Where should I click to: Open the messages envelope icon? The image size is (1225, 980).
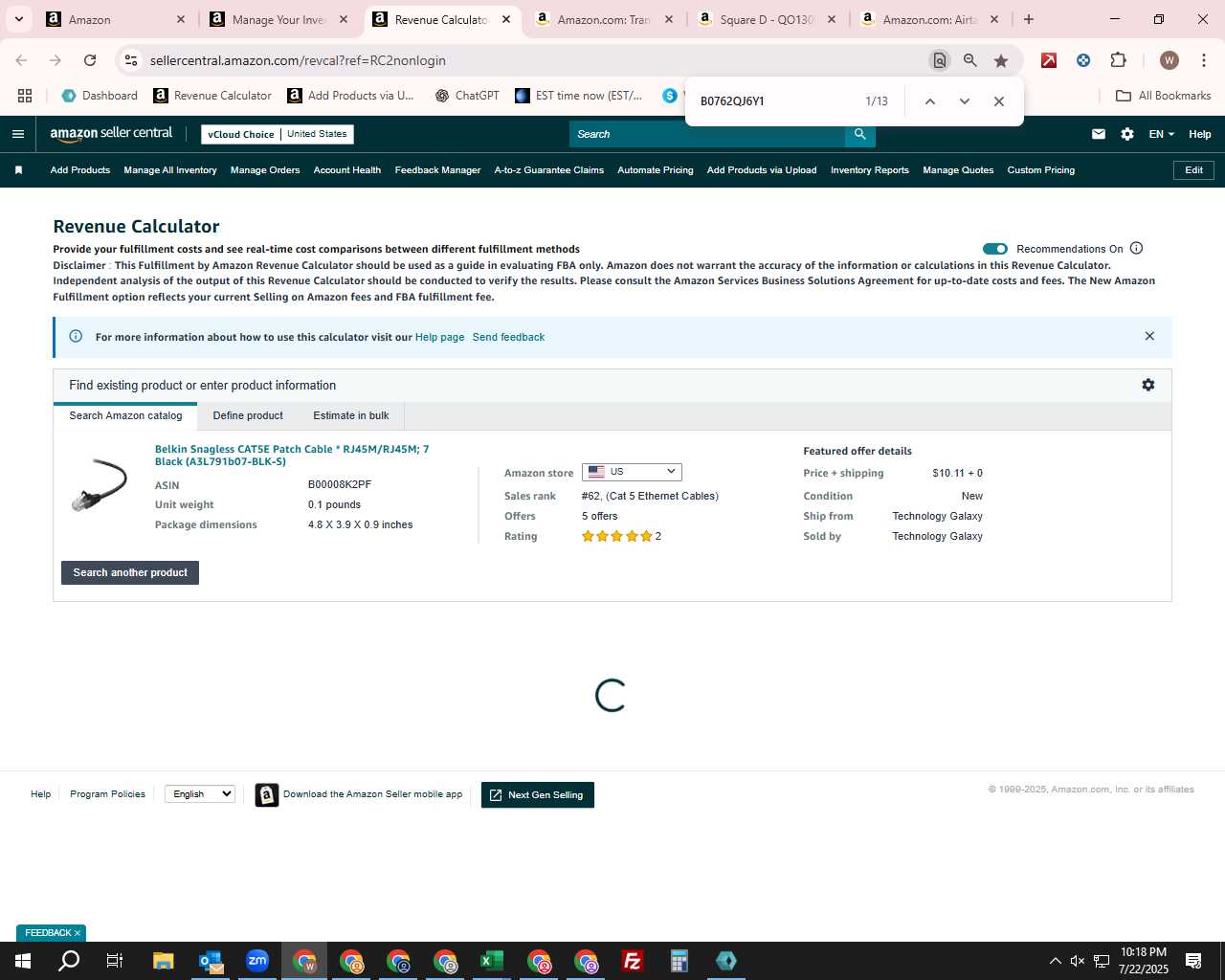click(x=1099, y=134)
